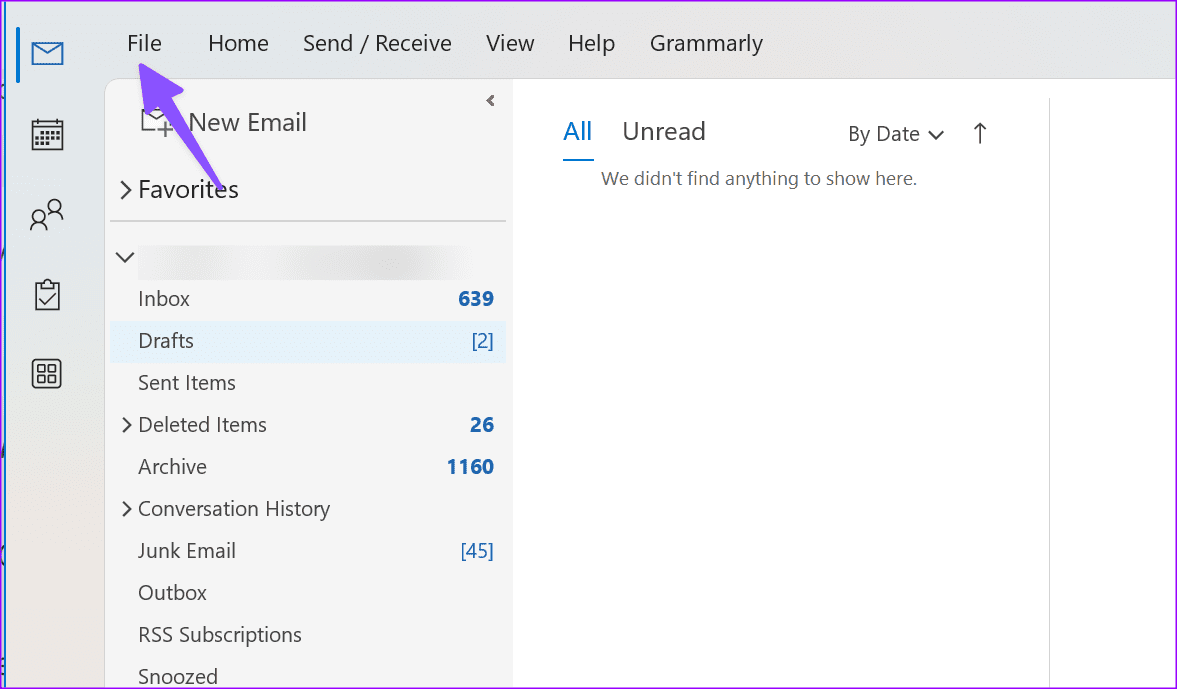Switch to the Calendar icon
The height and width of the screenshot is (689, 1177).
(46, 133)
